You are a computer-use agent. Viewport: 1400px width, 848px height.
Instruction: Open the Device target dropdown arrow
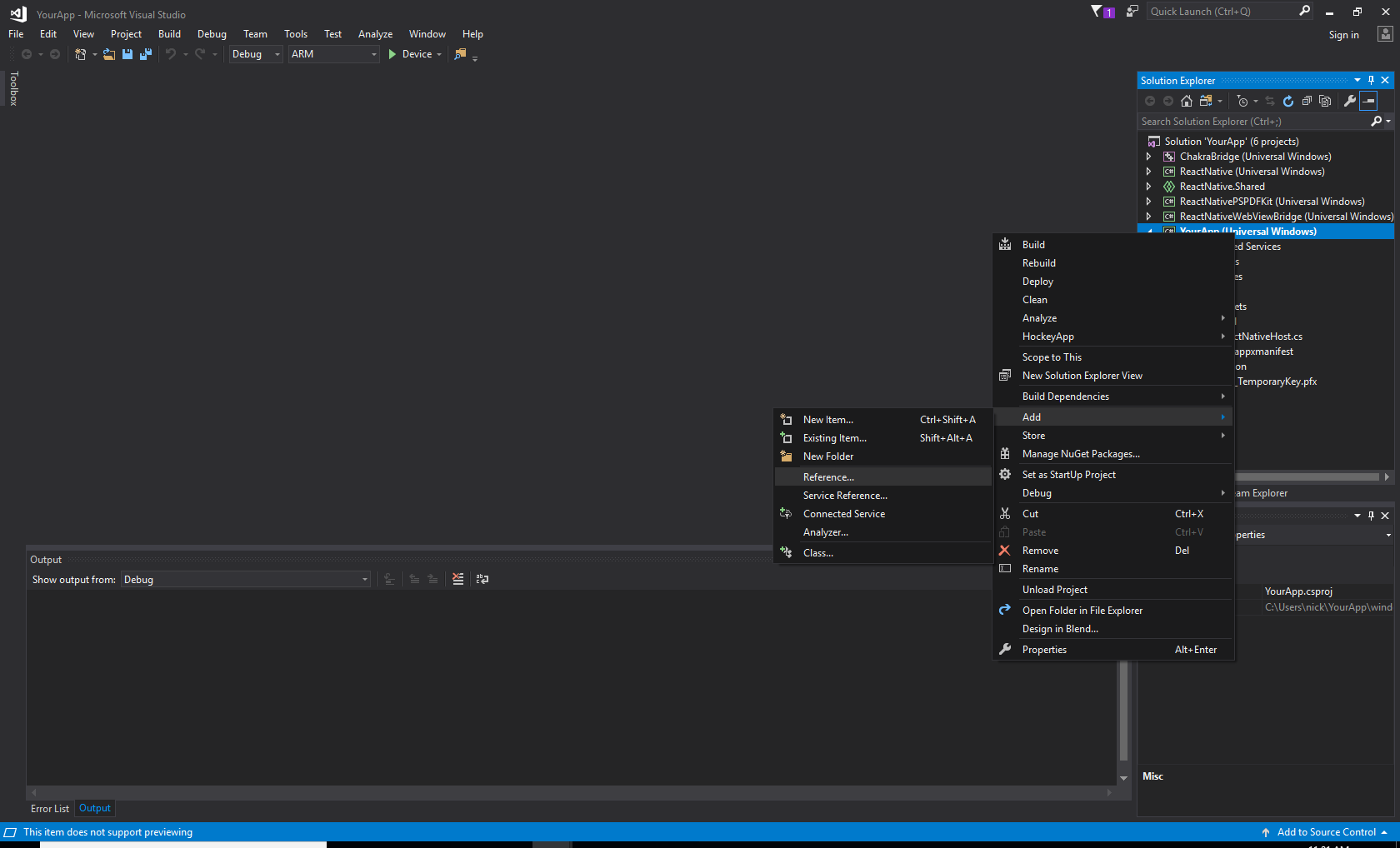pos(439,54)
